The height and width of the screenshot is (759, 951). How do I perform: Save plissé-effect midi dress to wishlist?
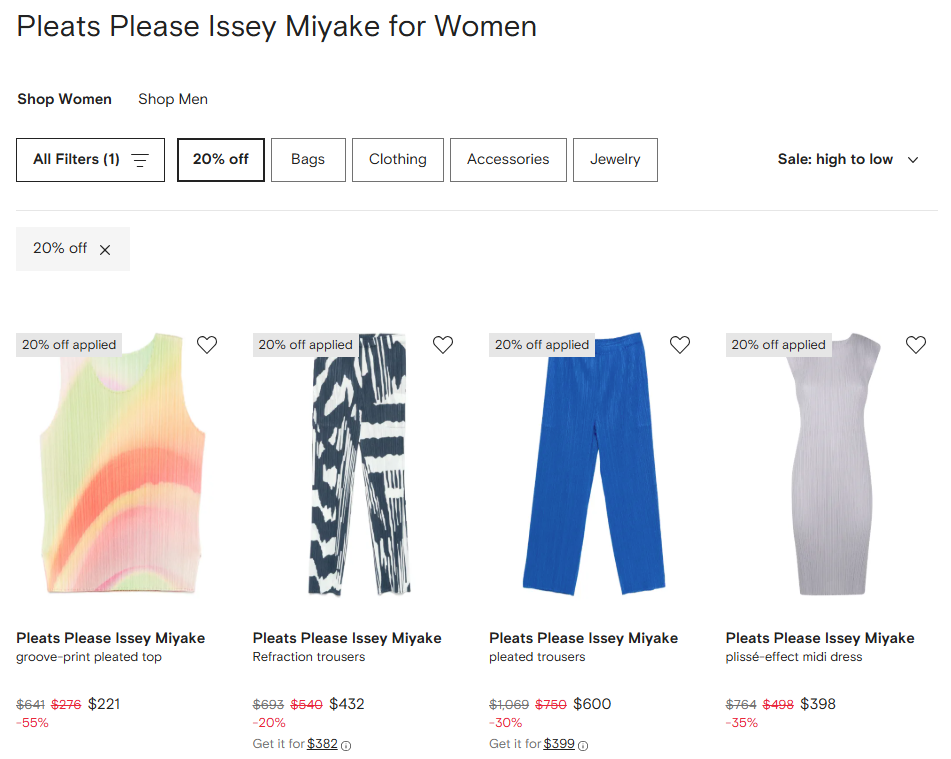916,345
